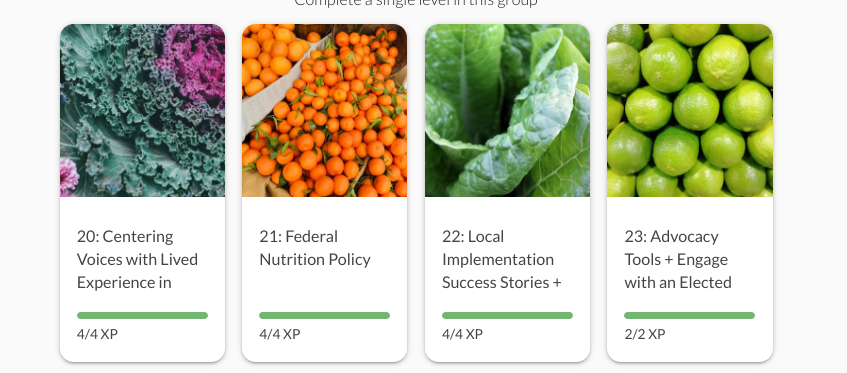The height and width of the screenshot is (373, 847).
Task: Select '21: Federal Nutrition Policy' title
Action: coord(315,248)
